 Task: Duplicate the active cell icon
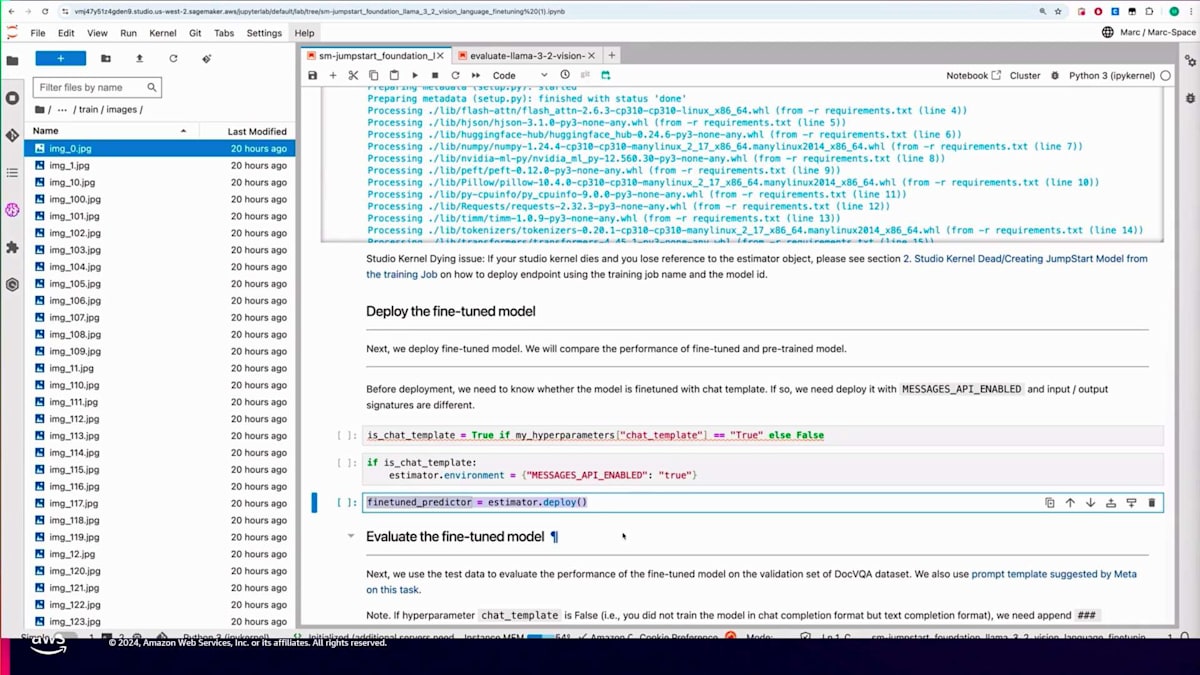tap(1049, 502)
